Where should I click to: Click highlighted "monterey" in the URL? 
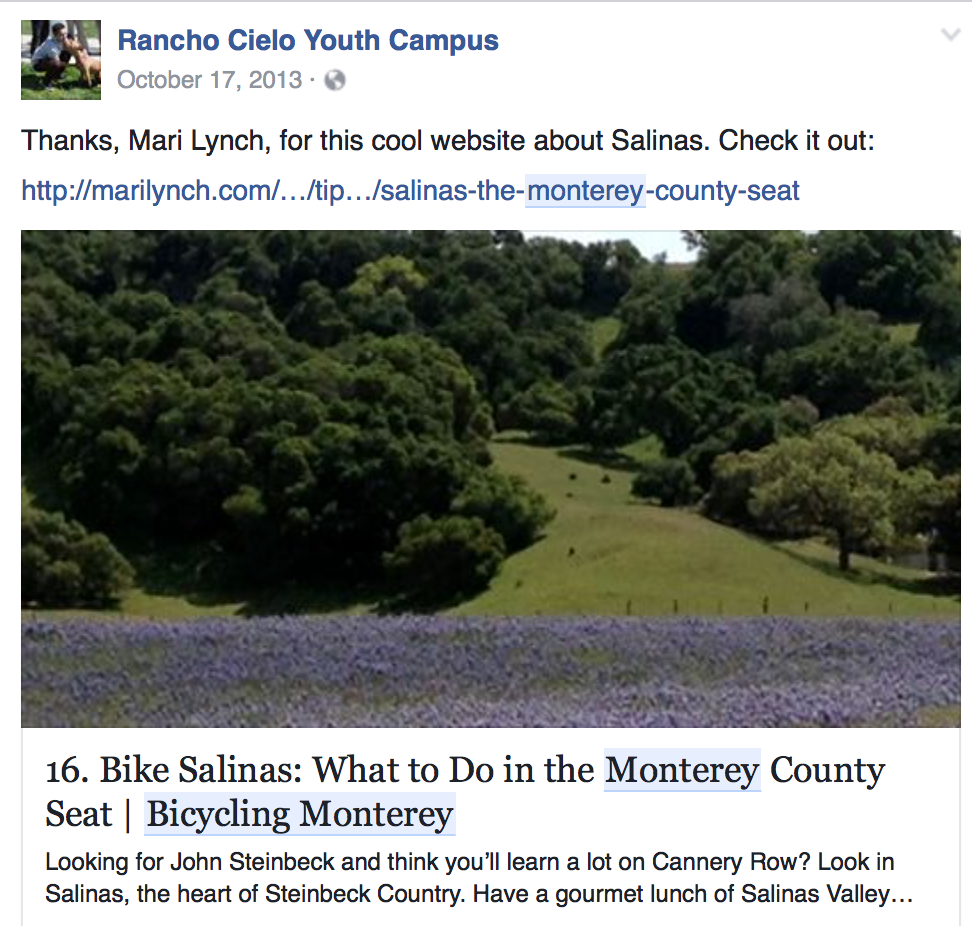[585, 190]
